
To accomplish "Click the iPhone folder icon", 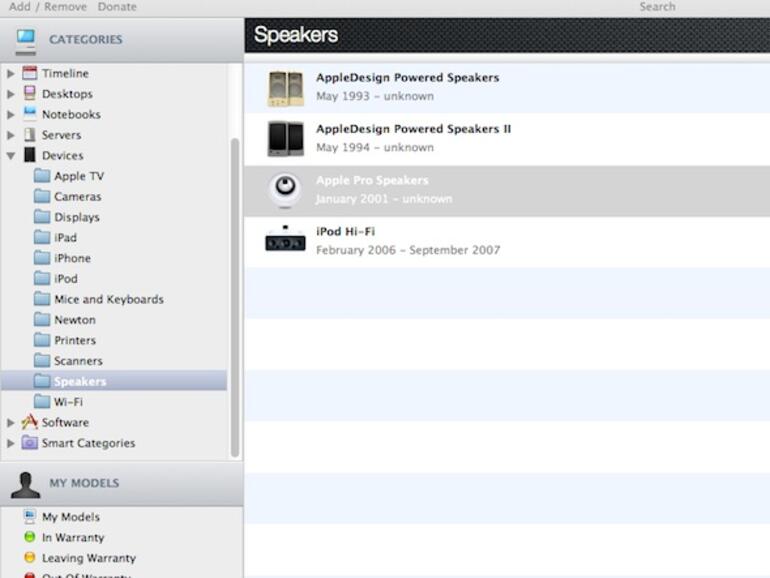I will pos(42,258).
